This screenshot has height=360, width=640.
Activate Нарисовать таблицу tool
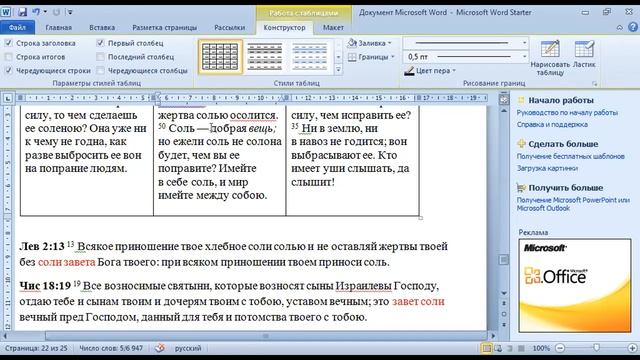click(x=550, y=58)
